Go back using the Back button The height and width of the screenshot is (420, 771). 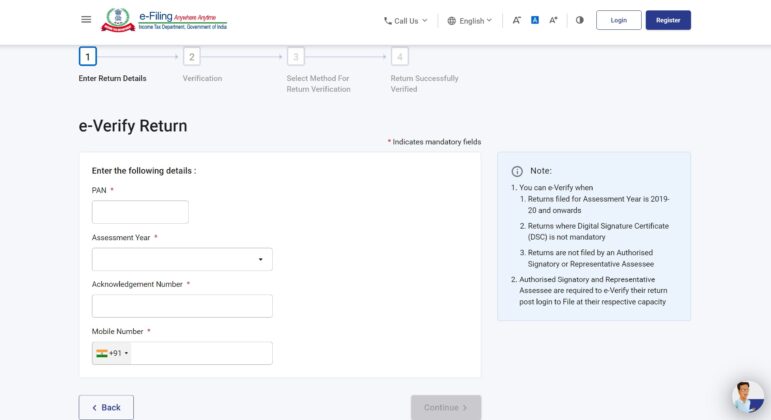click(106, 407)
